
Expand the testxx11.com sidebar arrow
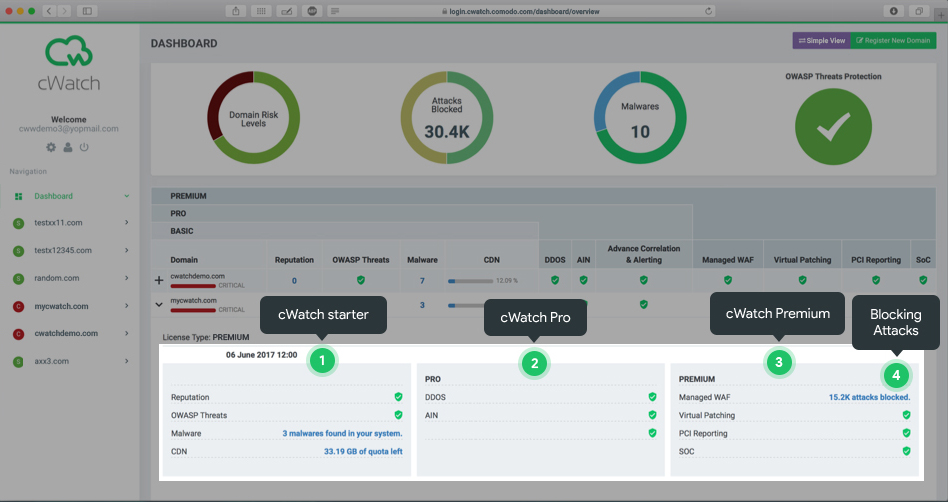click(127, 223)
